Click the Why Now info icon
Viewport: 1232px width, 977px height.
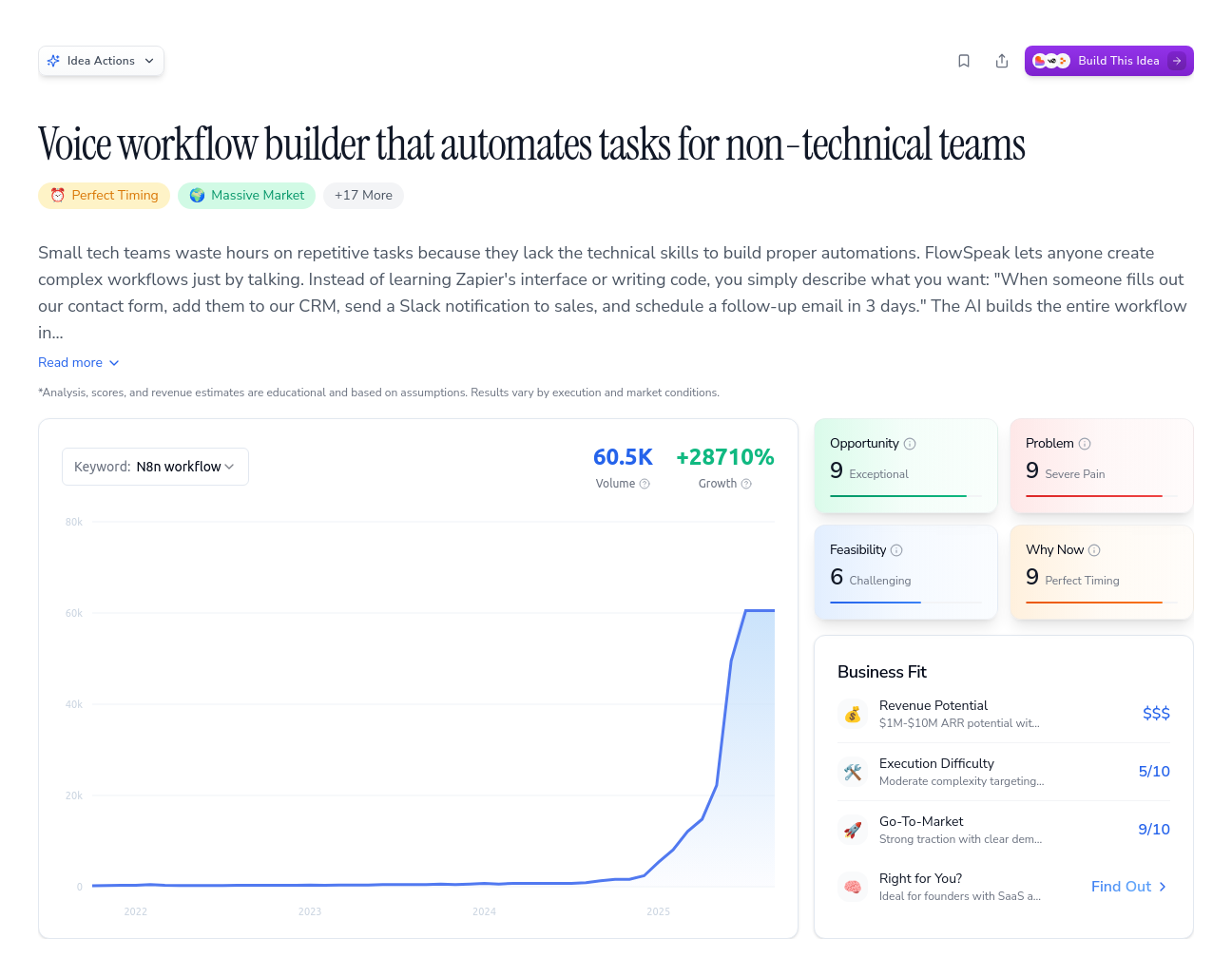pyautogui.click(x=1094, y=549)
